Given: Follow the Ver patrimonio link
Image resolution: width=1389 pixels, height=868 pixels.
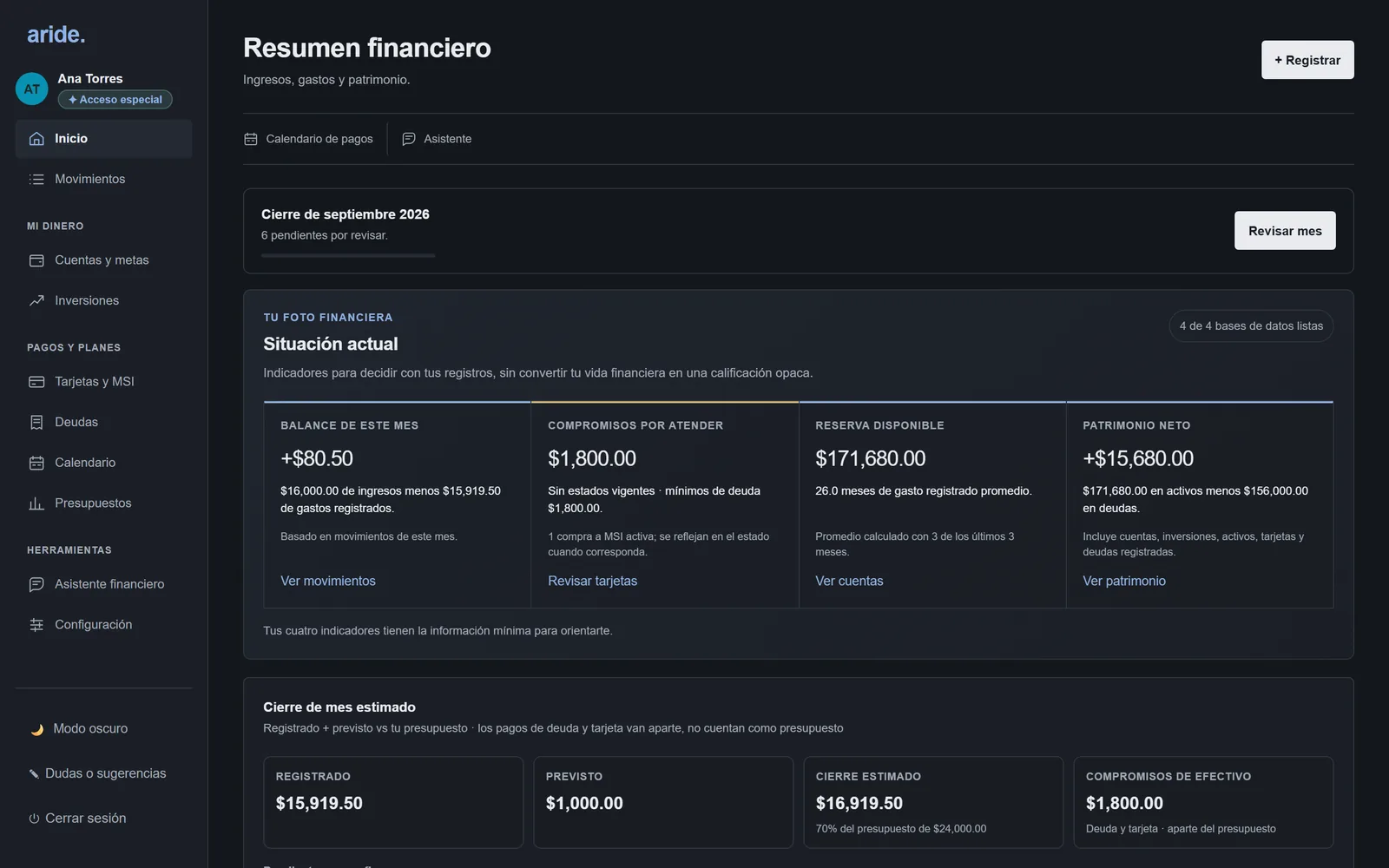Looking at the screenshot, I should [x=1124, y=581].
